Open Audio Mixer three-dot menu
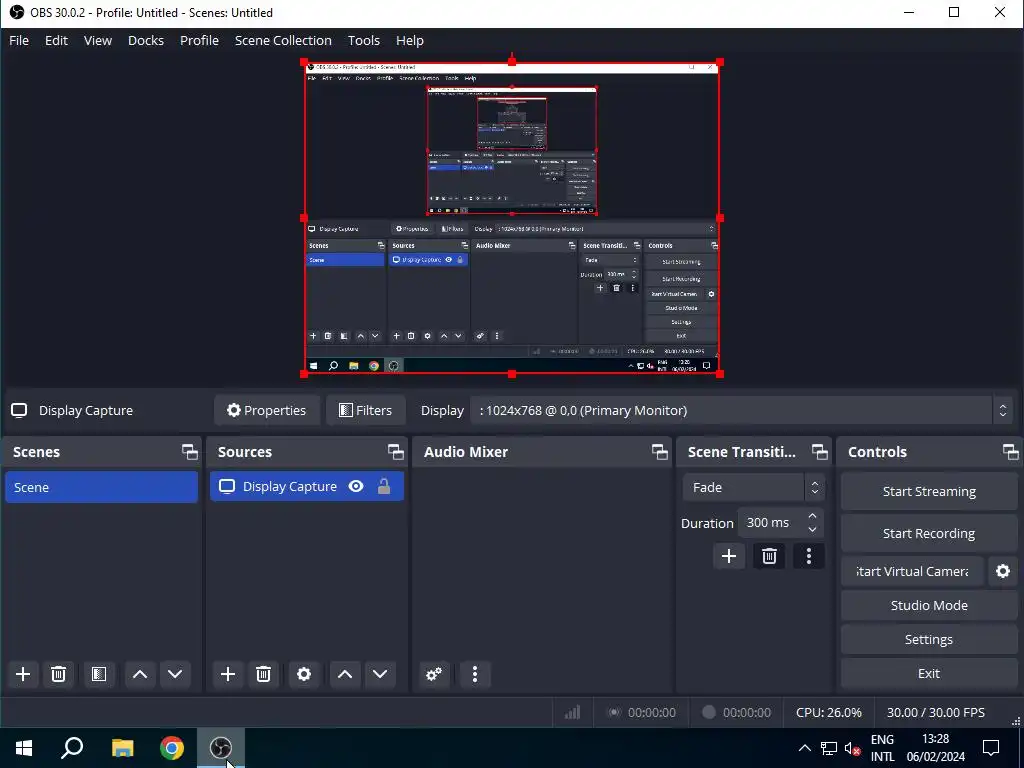This screenshot has height=768, width=1024. (x=475, y=674)
